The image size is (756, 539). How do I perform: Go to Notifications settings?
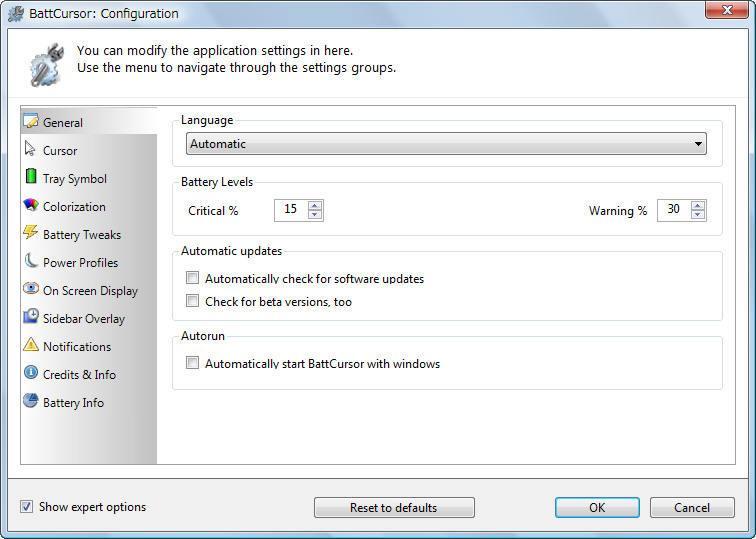tap(89, 346)
